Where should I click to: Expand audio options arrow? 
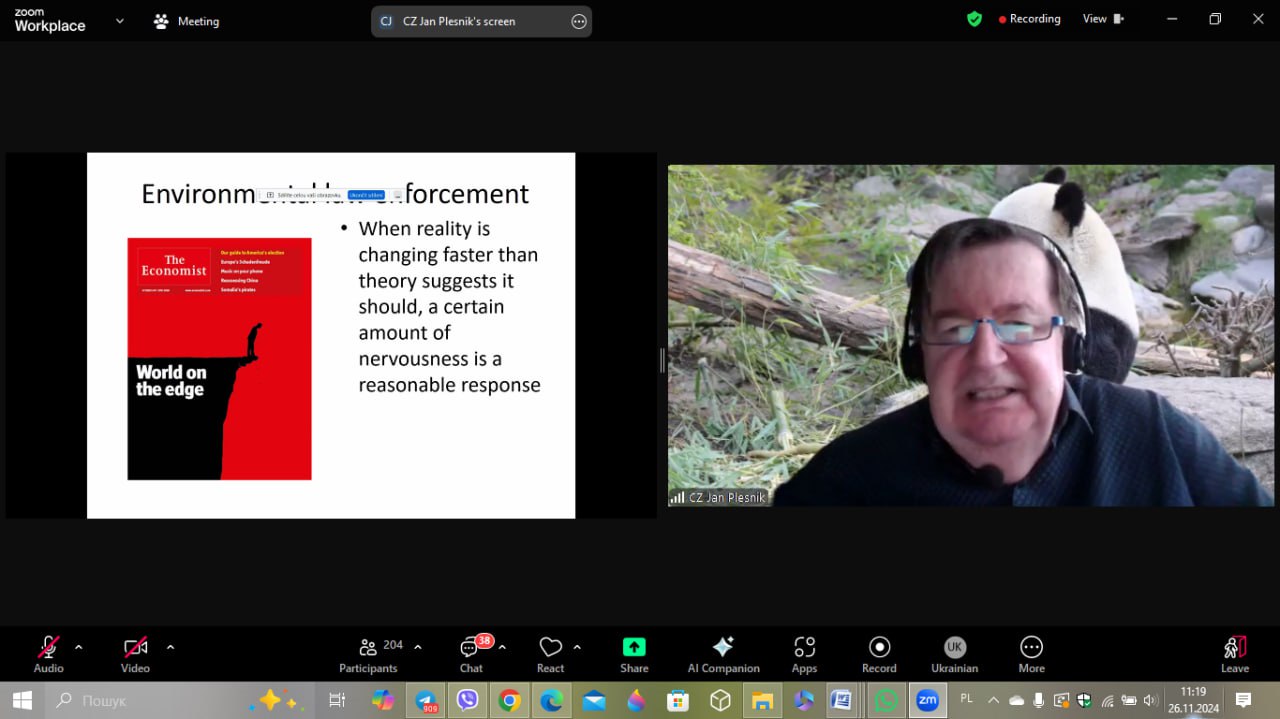pyautogui.click(x=79, y=647)
